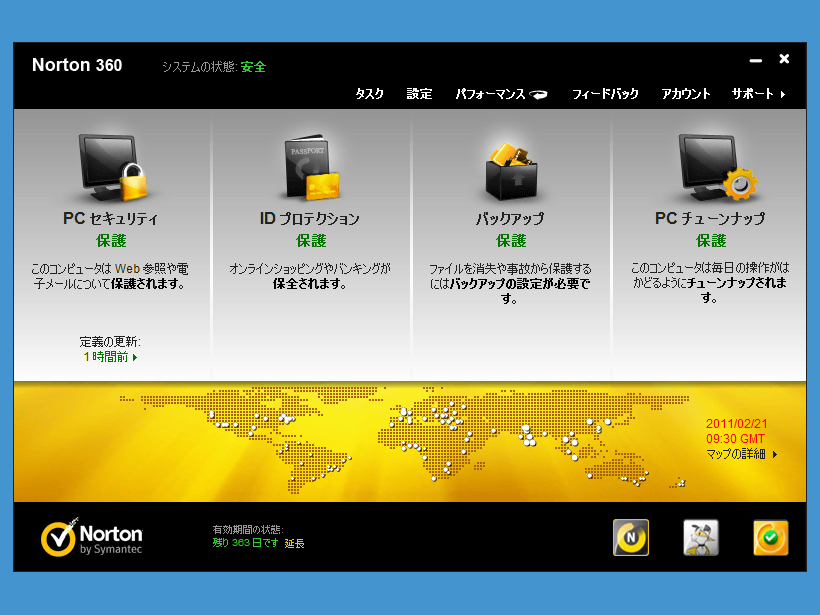This screenshot has height=615, width=820.
Task: Minimize the Norton 360 window
Action: [x=755, y=61]
